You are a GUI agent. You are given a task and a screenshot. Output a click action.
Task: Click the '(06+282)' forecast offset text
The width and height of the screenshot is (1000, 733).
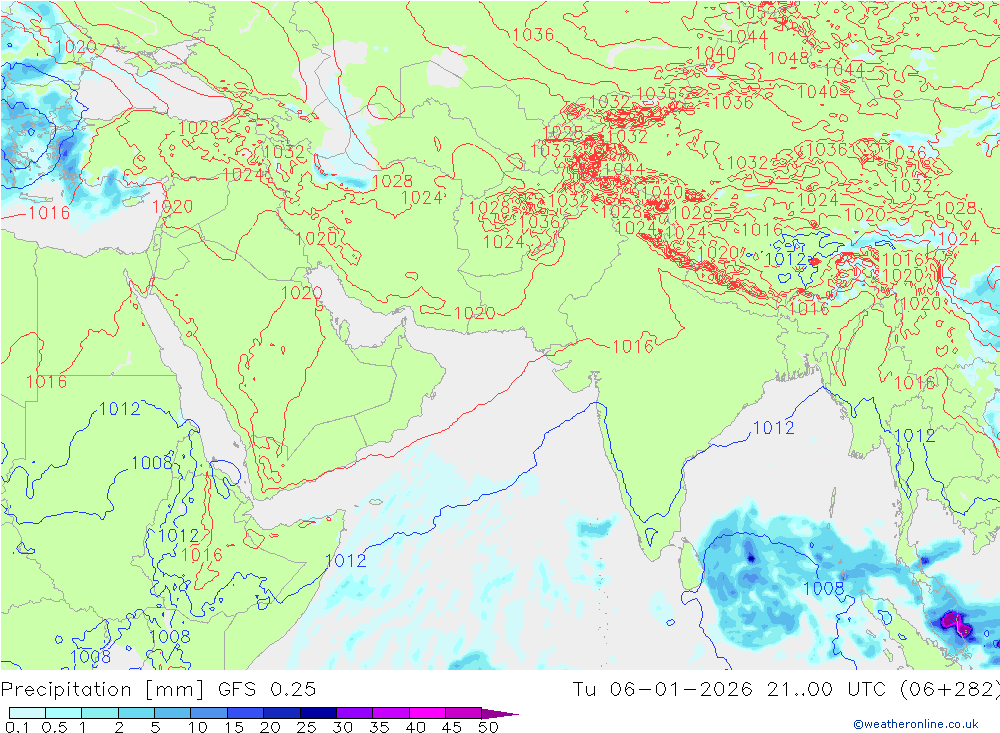950,689
